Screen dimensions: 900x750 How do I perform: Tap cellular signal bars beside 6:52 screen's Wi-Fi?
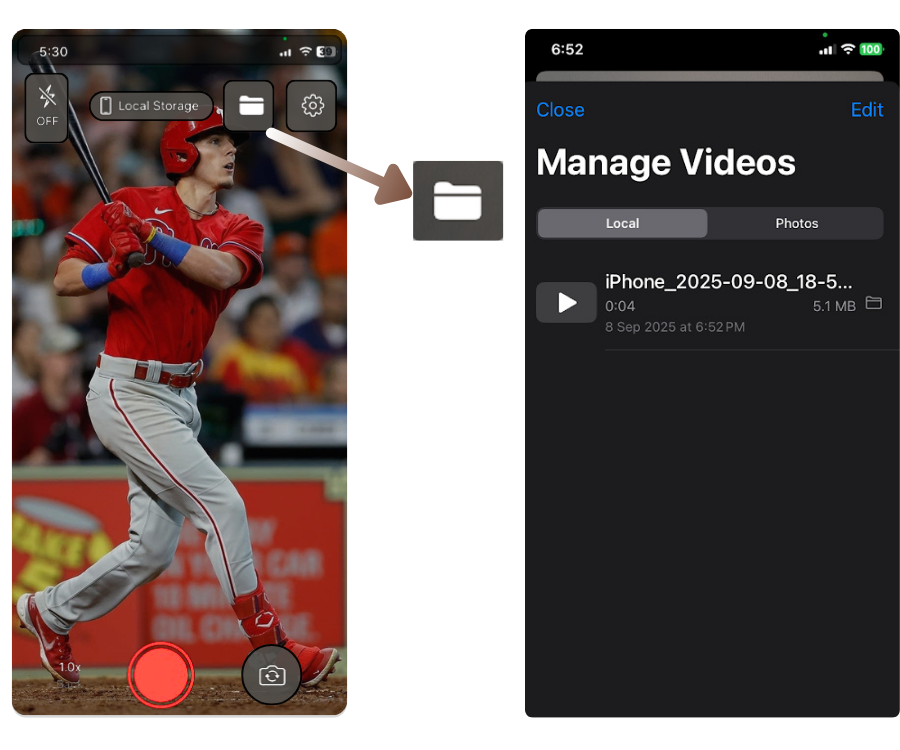pos(826,49)
